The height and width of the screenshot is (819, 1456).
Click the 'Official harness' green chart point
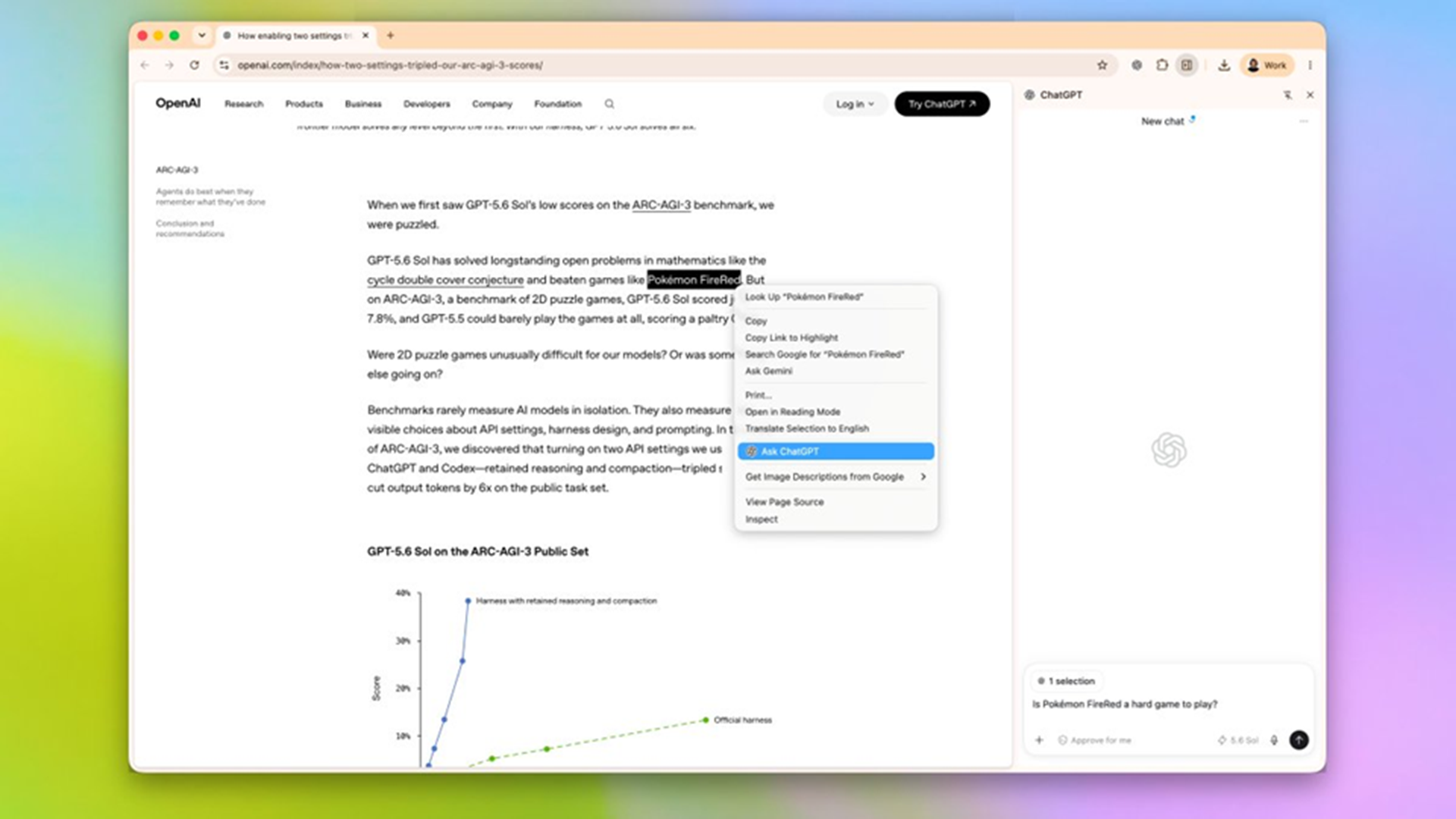[706, 720]
